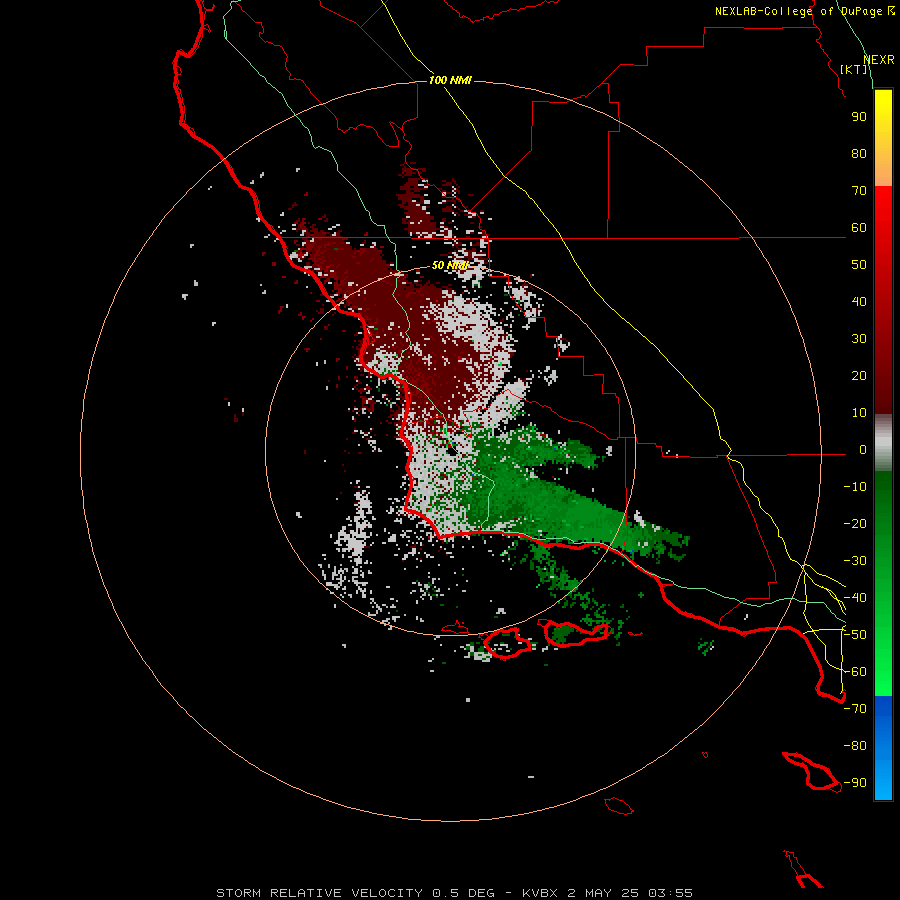Click the '100 NMI' range ring label
Image resolution: width=900 pixels, height=900 pixels.
click(x=450, y=80)
